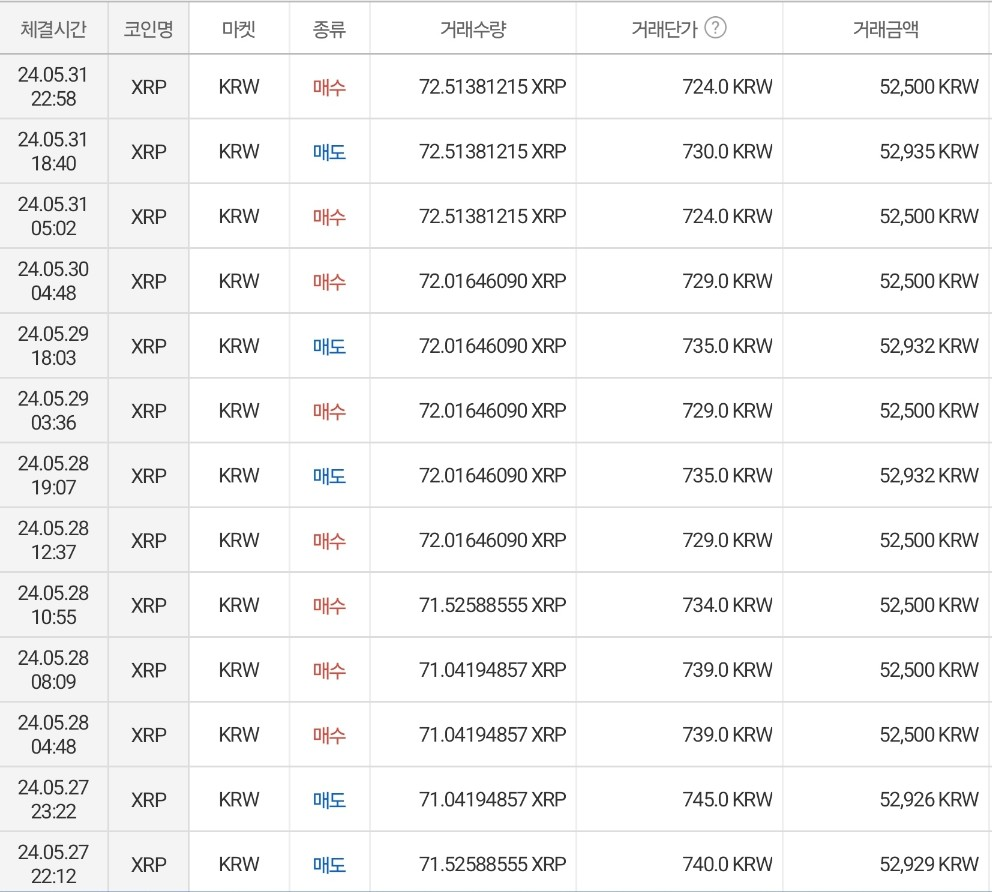Screen dimensions: 992x892
Task: Select the 24.05.28 08:09 time cell
Action: 54,670
